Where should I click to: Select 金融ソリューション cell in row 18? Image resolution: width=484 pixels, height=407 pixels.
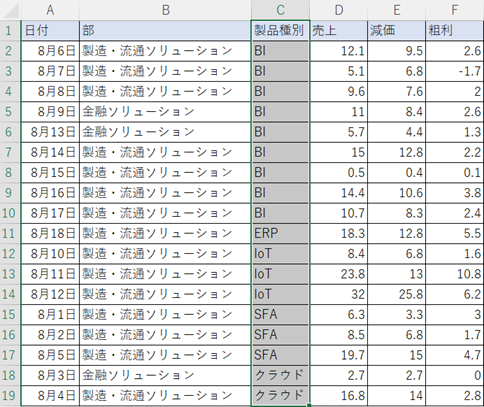tap(165, 375)
